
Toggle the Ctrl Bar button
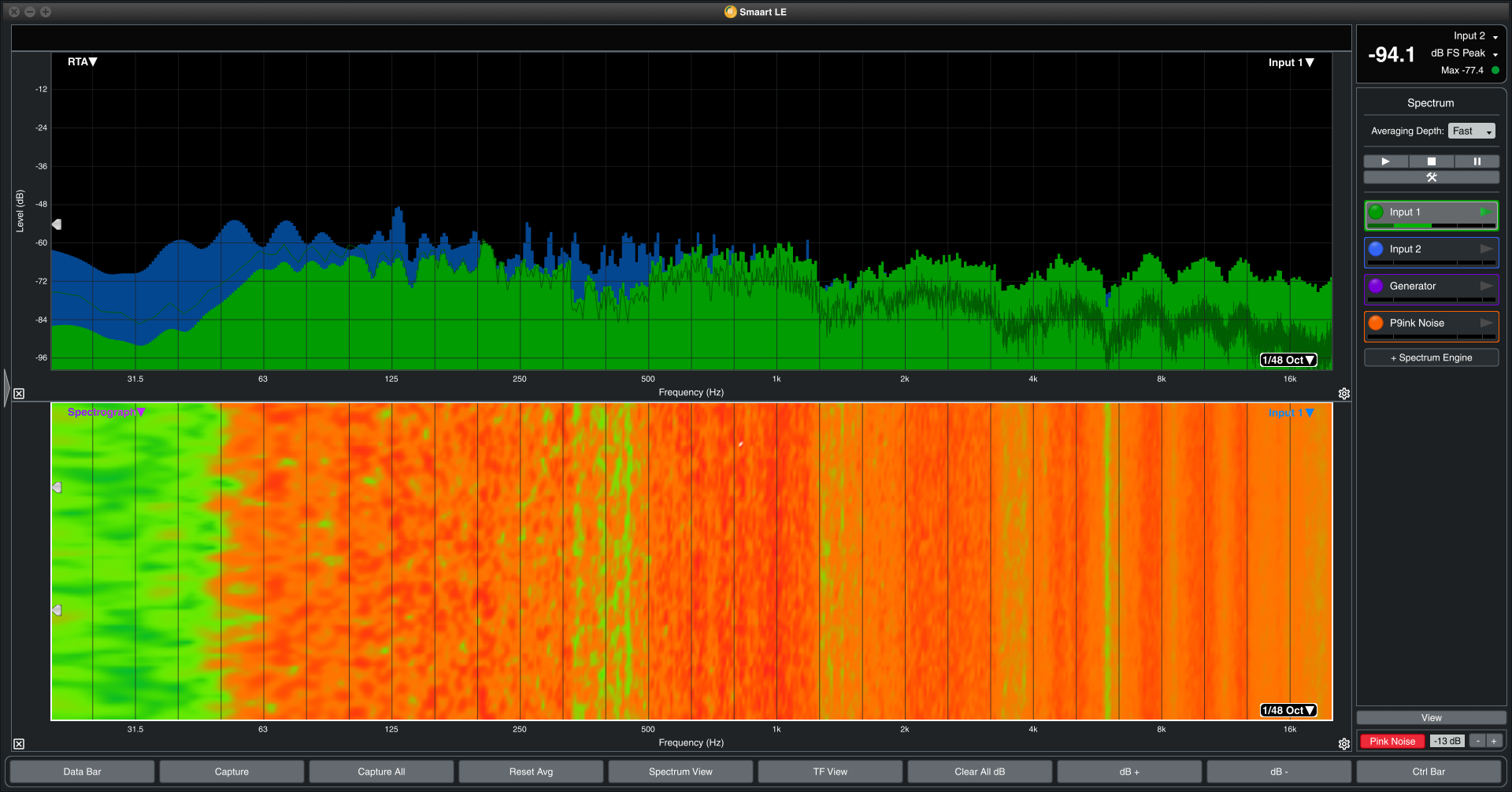point(1429,772)
